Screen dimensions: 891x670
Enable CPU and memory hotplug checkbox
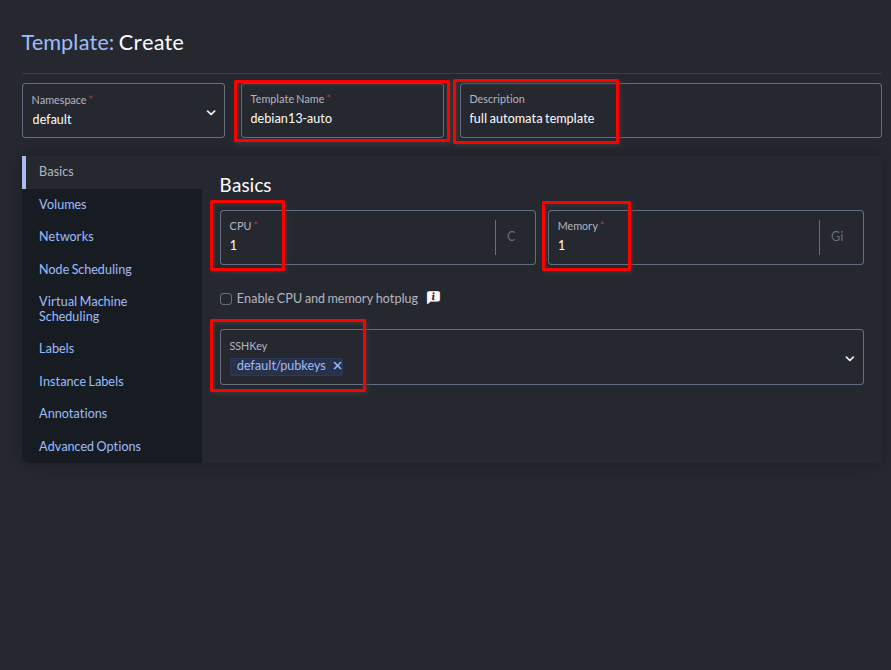(x=226, y=299)
